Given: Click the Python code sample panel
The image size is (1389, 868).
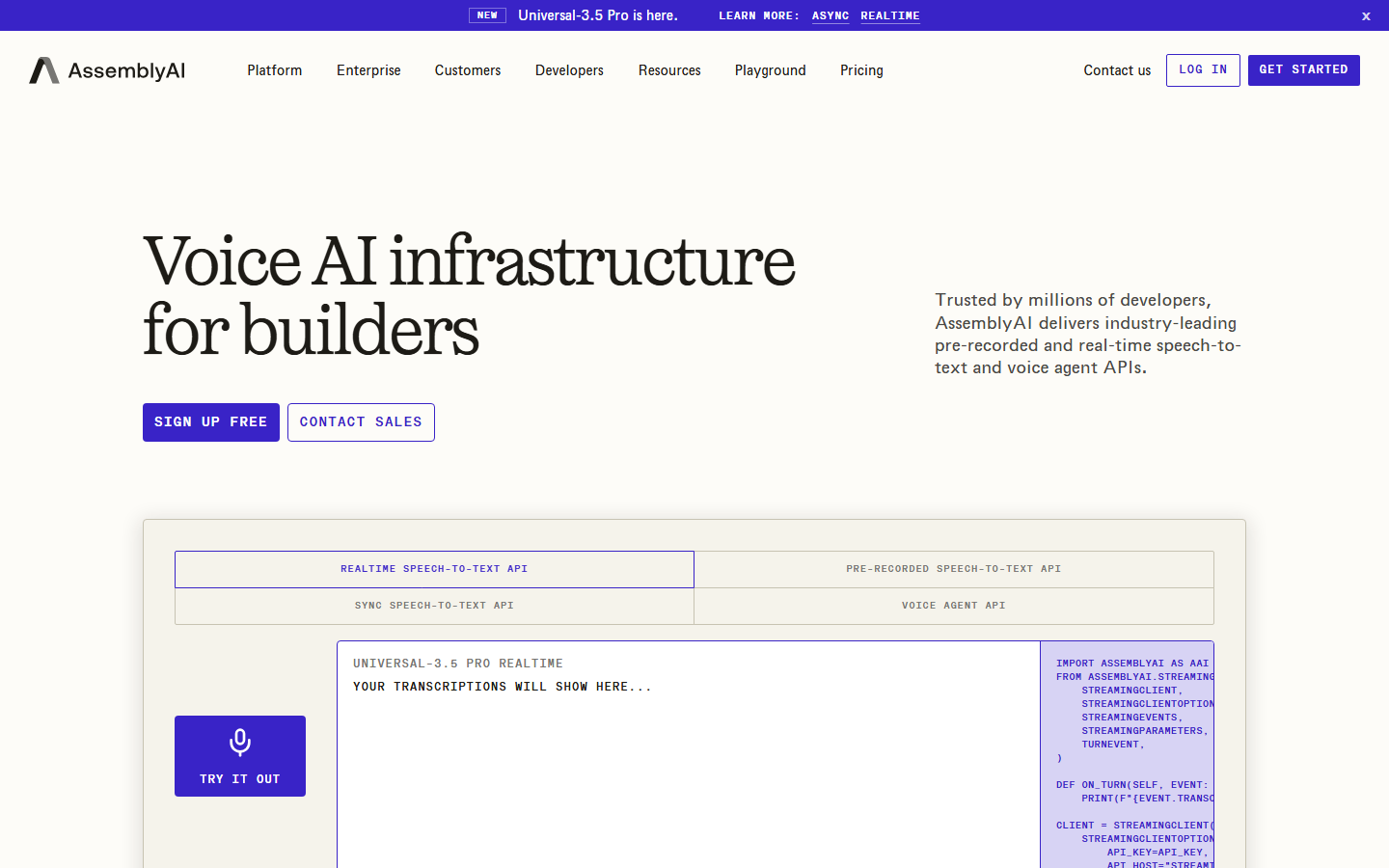Looking at the screenshot, I should click(1127, 754).
